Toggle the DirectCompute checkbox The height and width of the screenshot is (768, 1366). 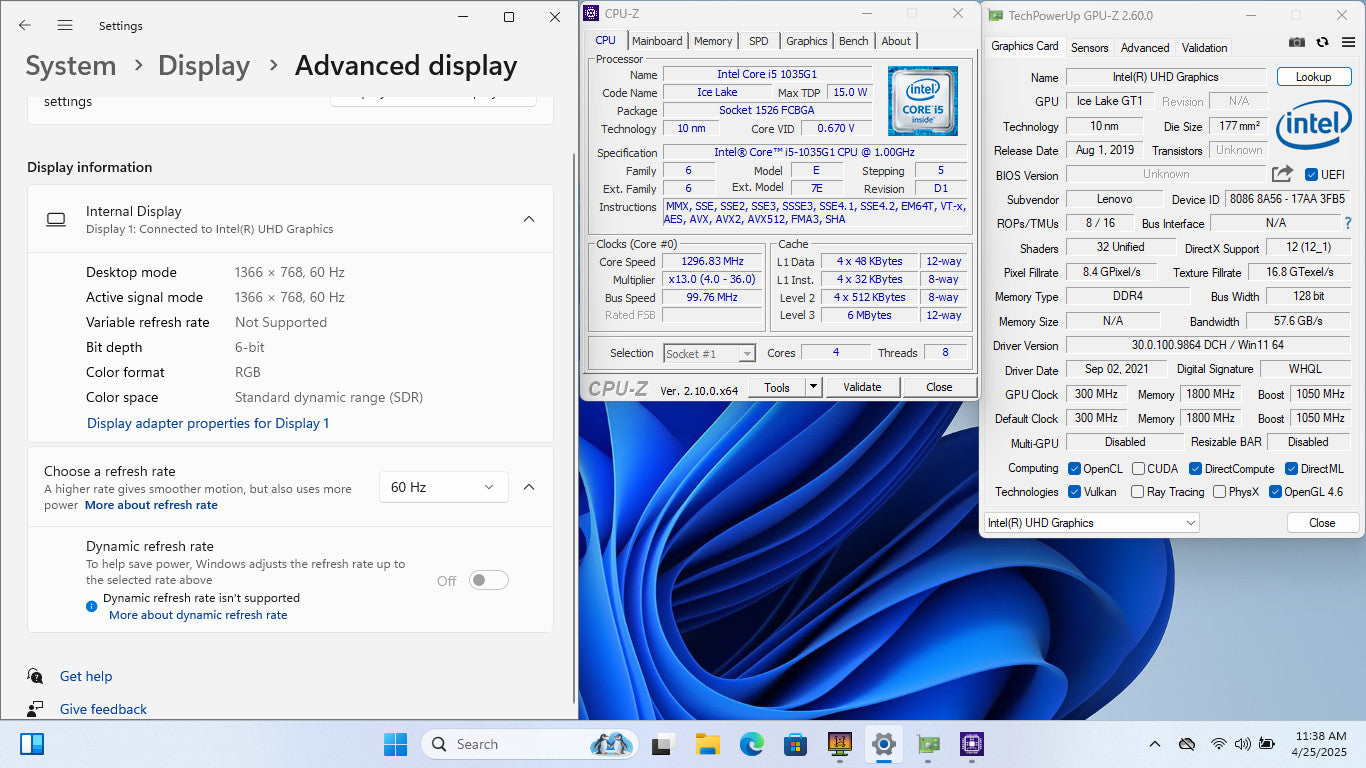[x=1195, y=469]
